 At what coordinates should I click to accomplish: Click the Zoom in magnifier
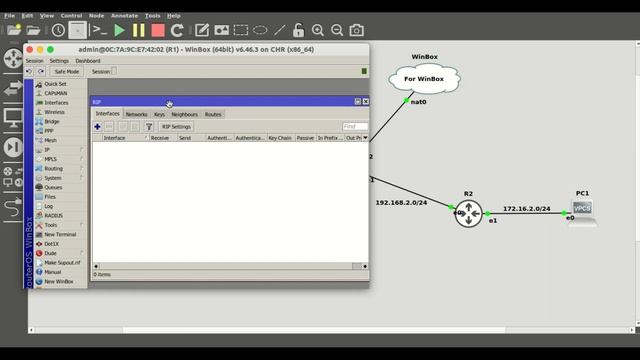click(318, 30)
